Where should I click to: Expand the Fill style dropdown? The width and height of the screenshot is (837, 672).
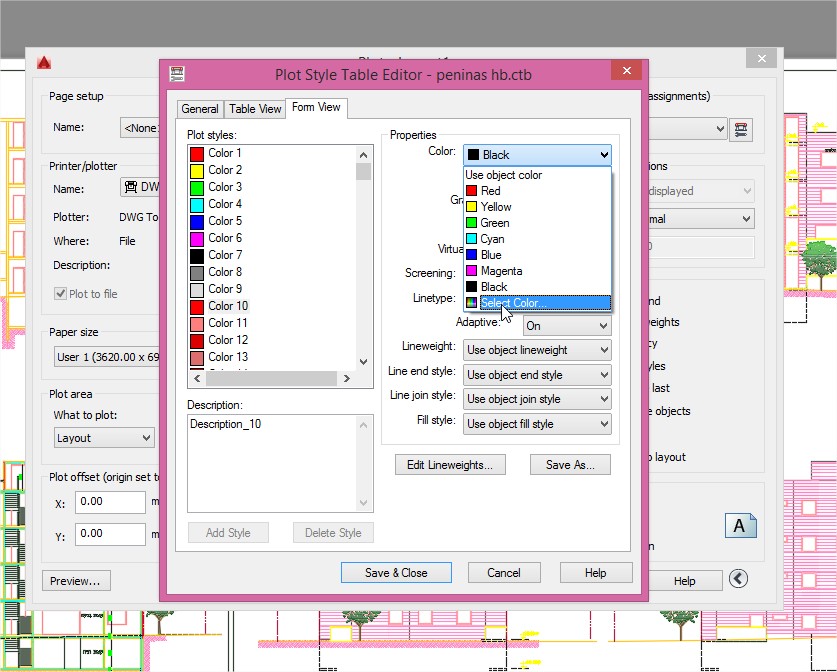pyautogui.click(x=537, y=424)
